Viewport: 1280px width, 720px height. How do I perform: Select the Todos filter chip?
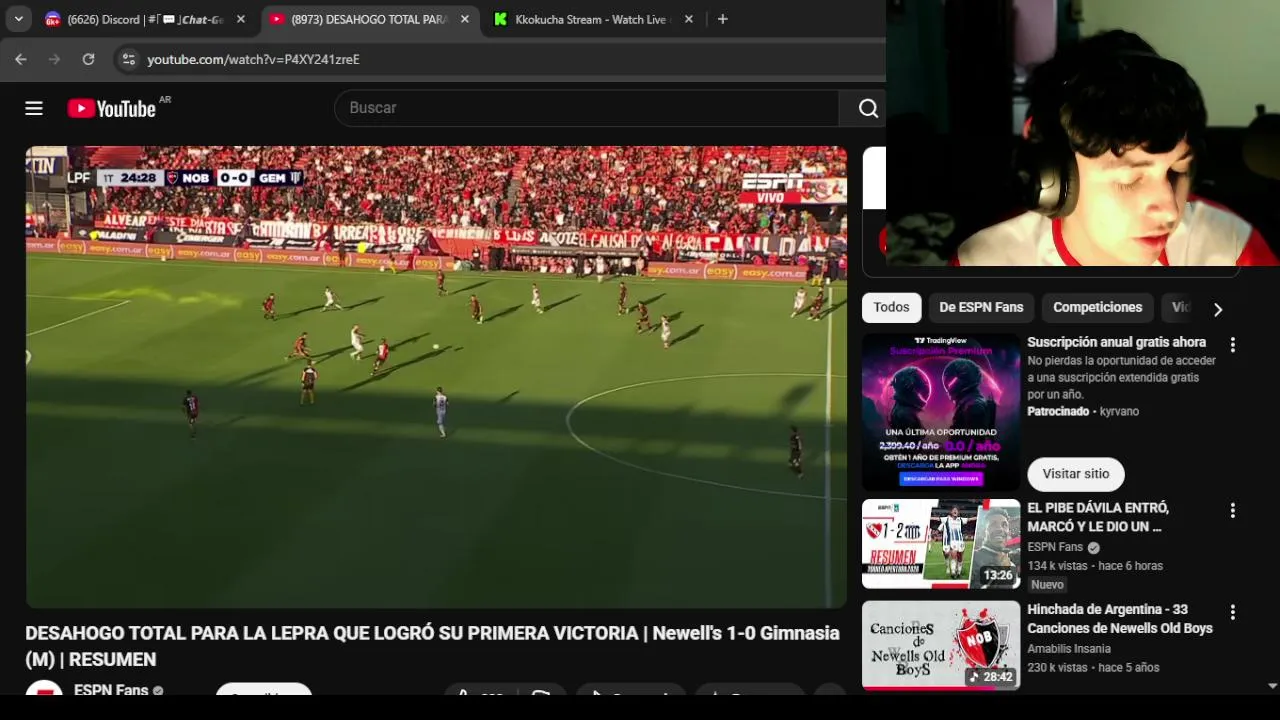pos(891,308)
